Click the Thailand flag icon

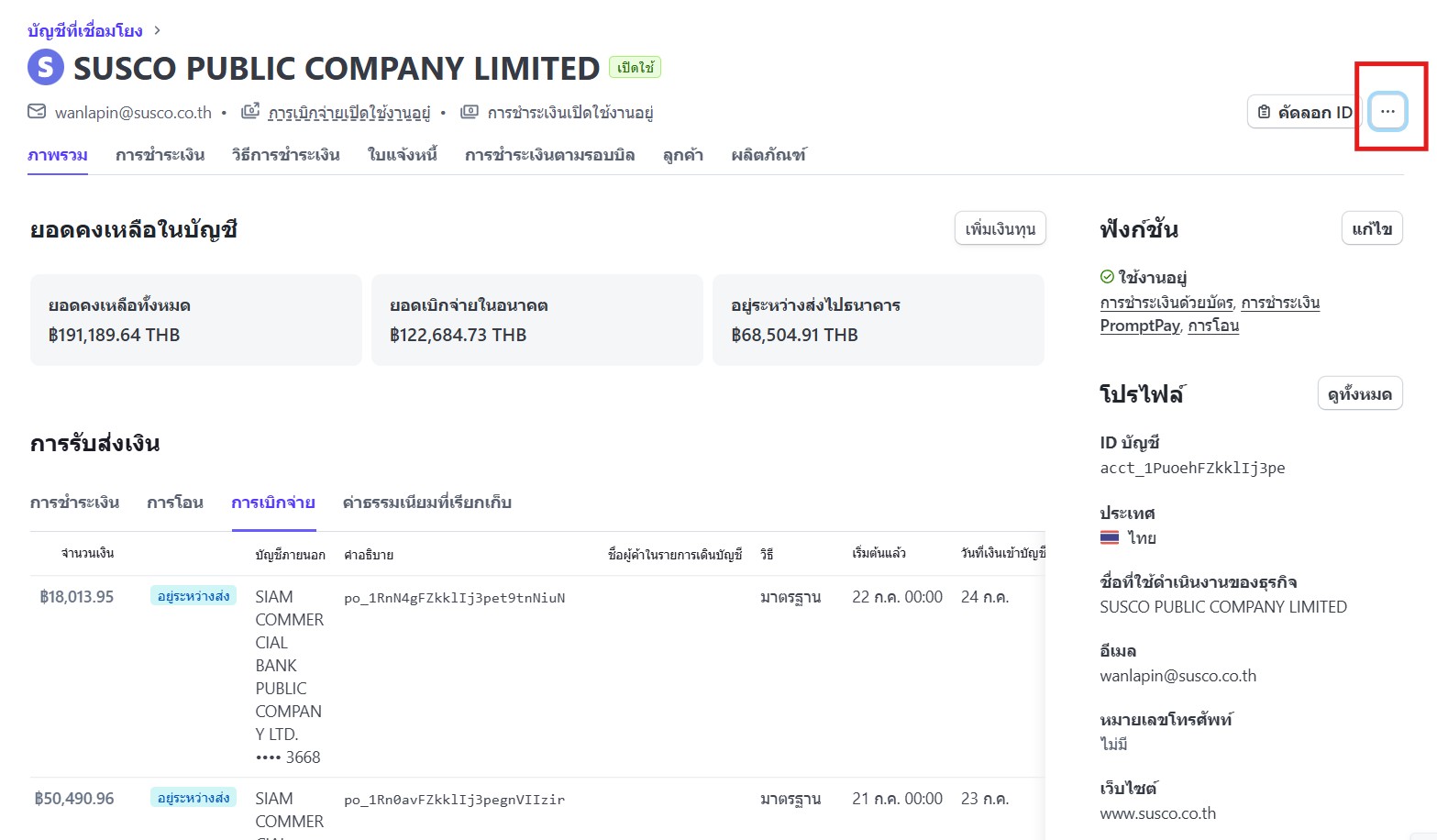pos(1110,537)
